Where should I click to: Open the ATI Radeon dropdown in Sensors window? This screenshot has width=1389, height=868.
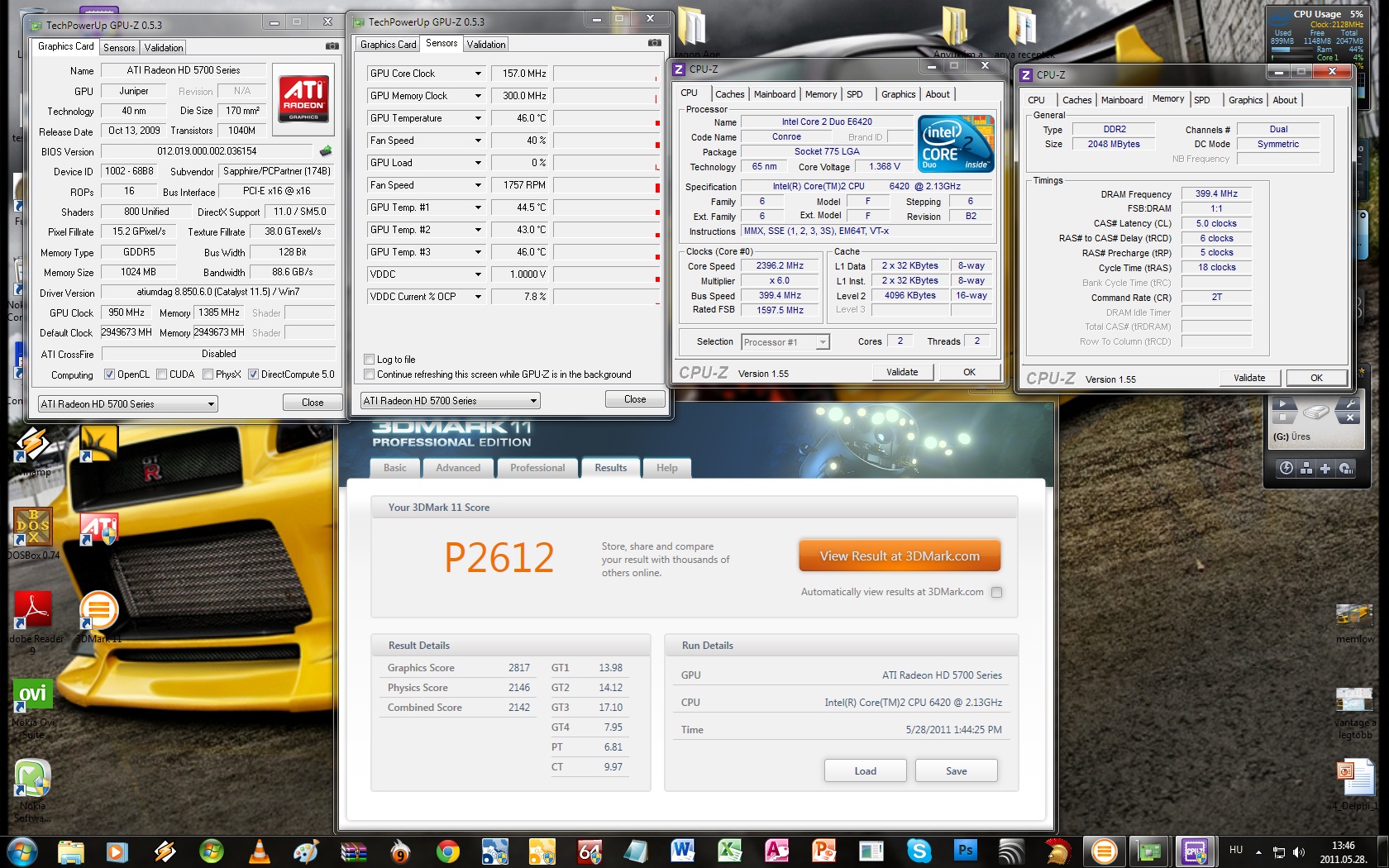(451, 400)
